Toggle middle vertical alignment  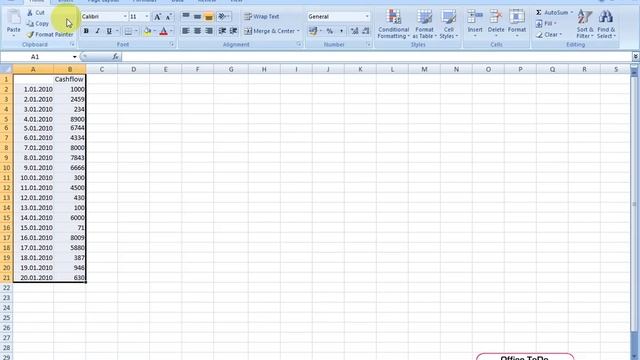click(197, 16)
